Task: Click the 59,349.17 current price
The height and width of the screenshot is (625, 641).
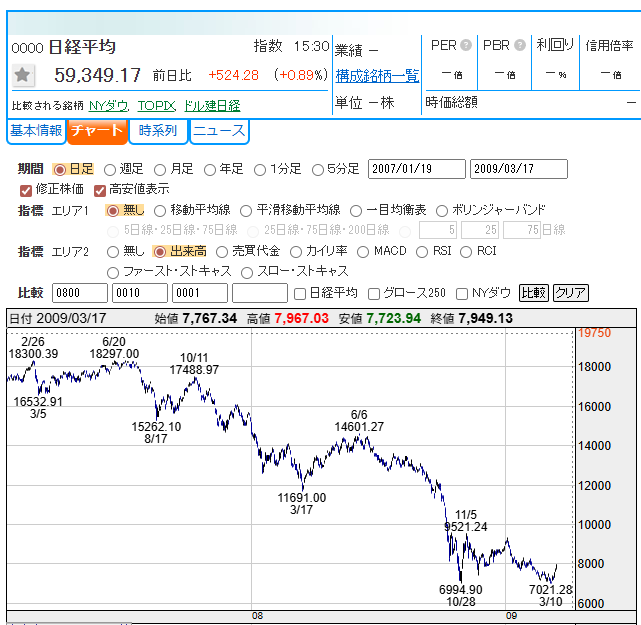Action: (97, 75)
